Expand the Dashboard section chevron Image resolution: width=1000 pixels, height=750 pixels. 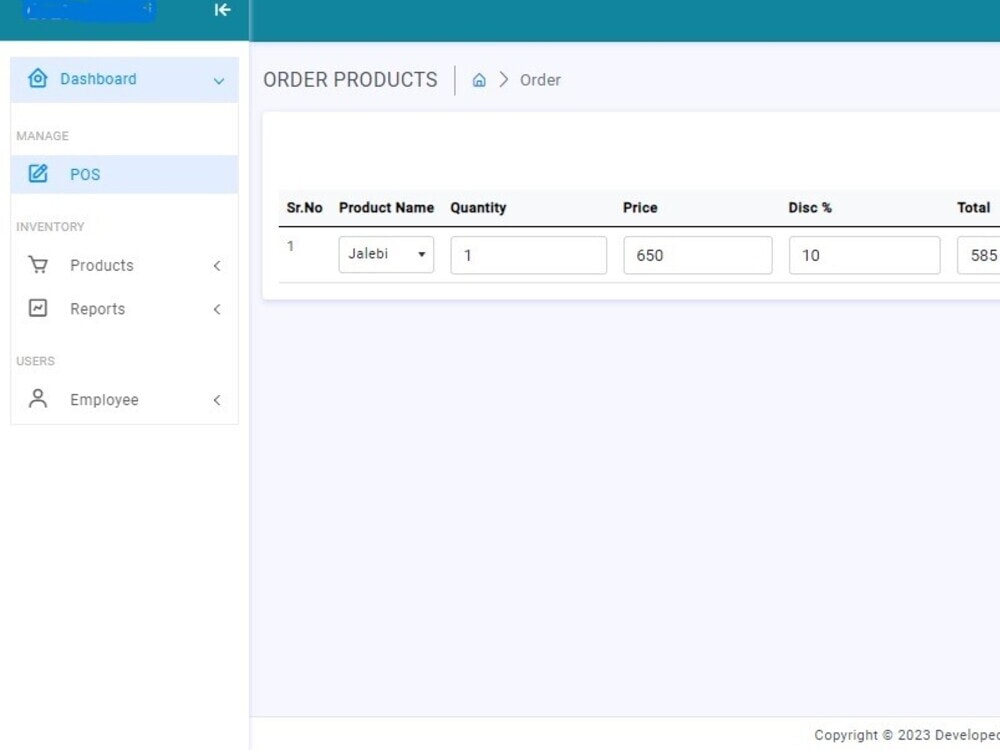(x=219, y=80)
